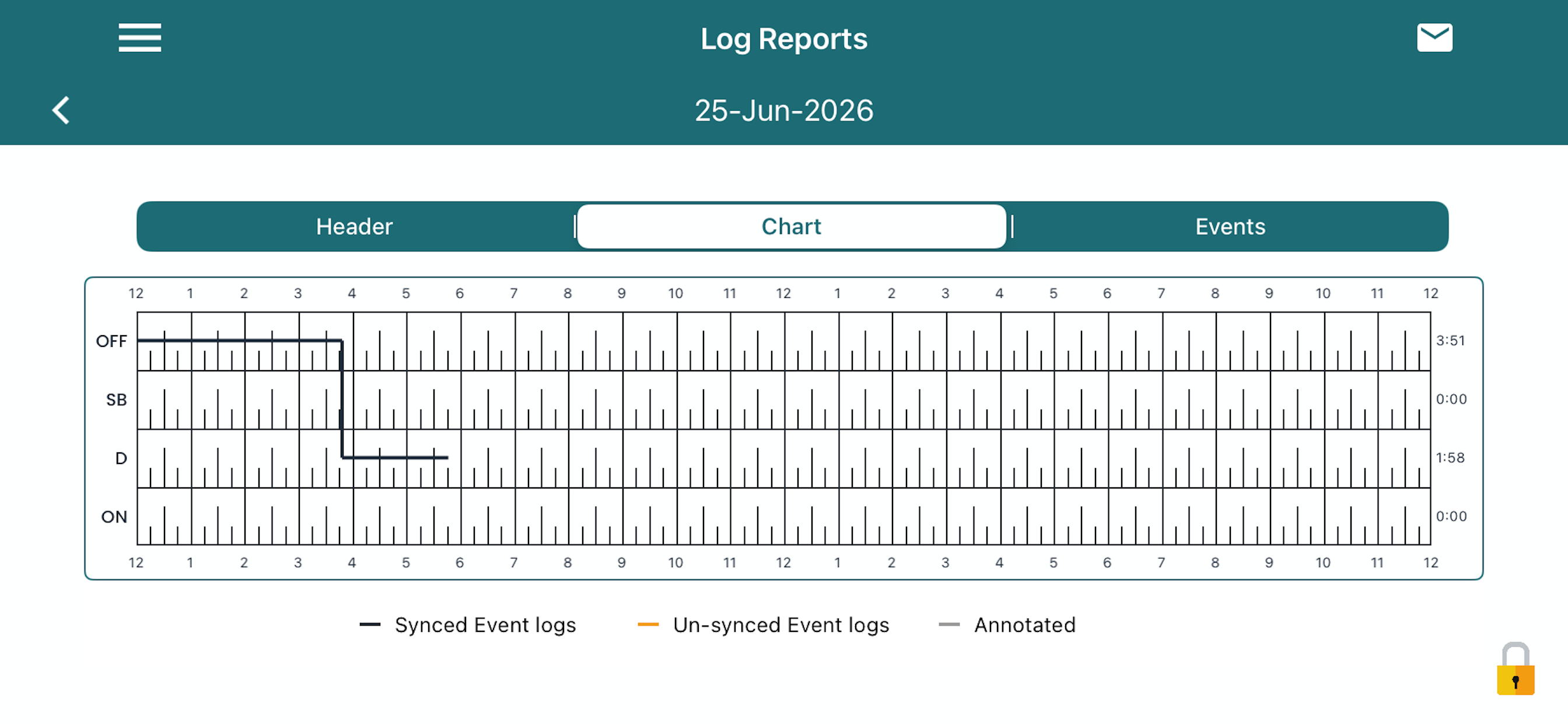This screenshot has height=724, width=1568.
Task: Tap the driving segment line on chart
Action: point(395,458)
